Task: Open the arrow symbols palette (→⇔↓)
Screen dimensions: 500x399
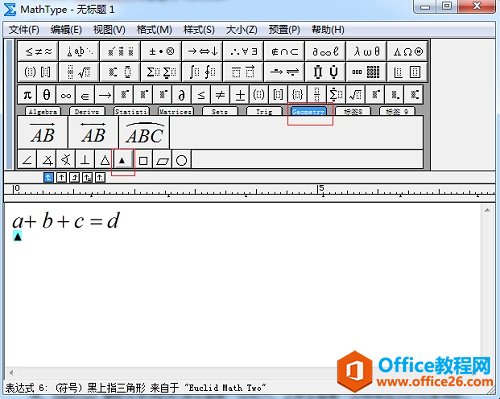Action: 202,51
